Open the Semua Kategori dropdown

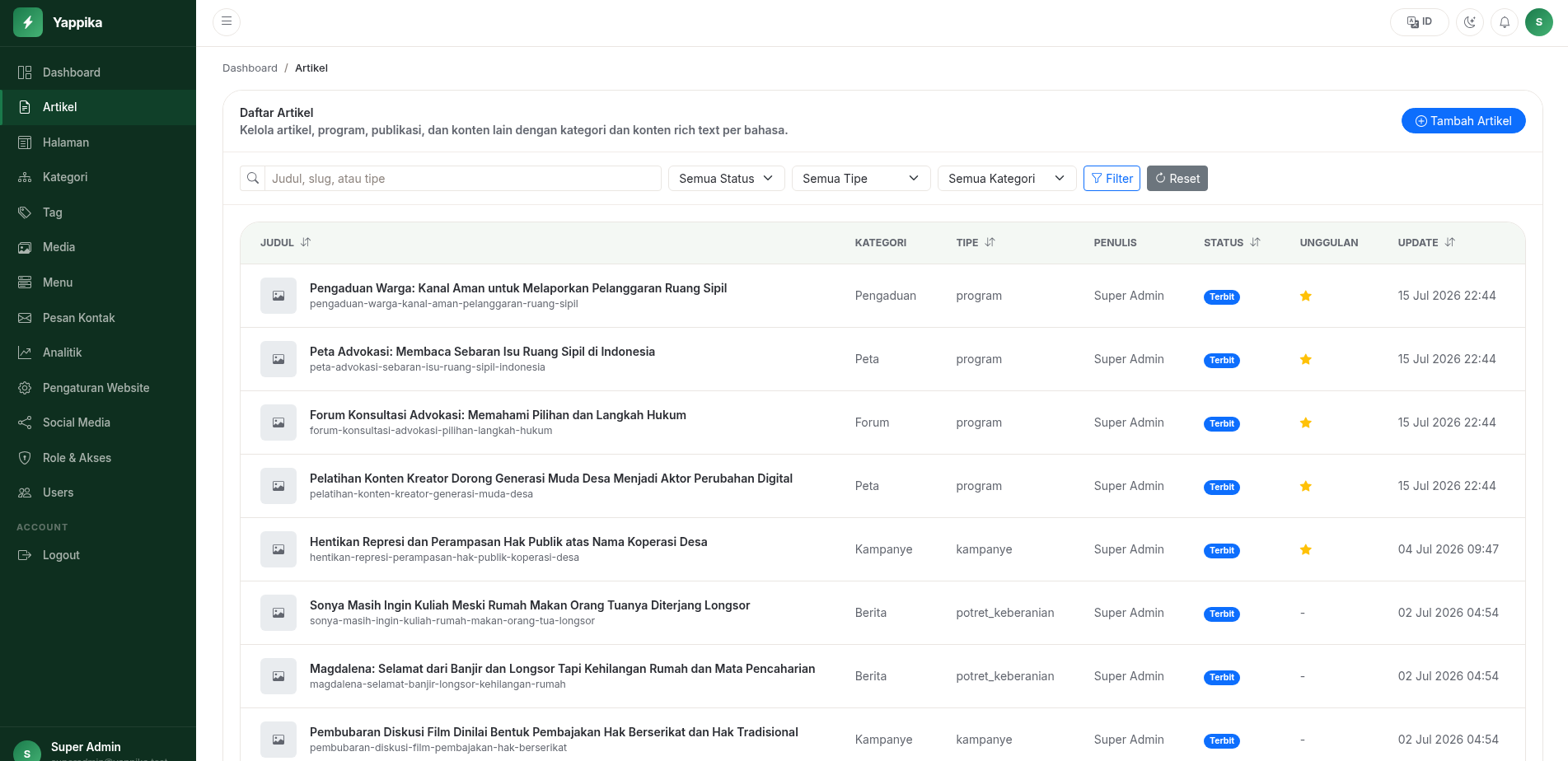(1007, 179)
